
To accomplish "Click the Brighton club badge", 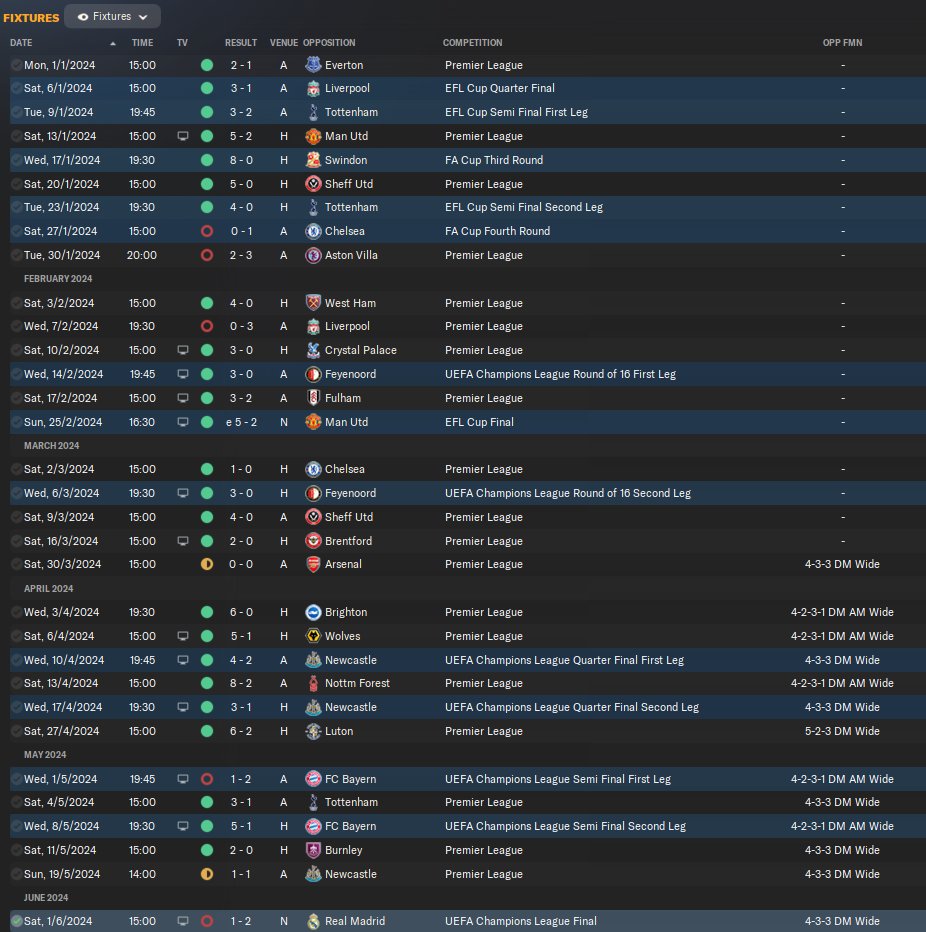I will point(313,612).
